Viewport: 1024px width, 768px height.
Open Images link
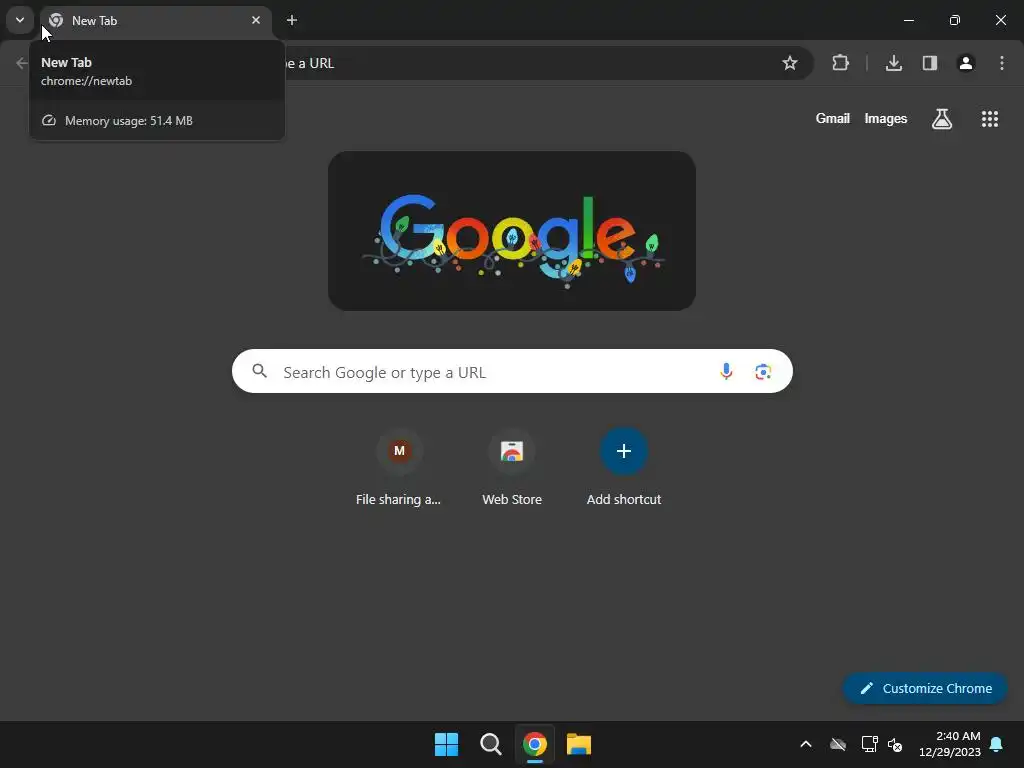coord(886,118)
